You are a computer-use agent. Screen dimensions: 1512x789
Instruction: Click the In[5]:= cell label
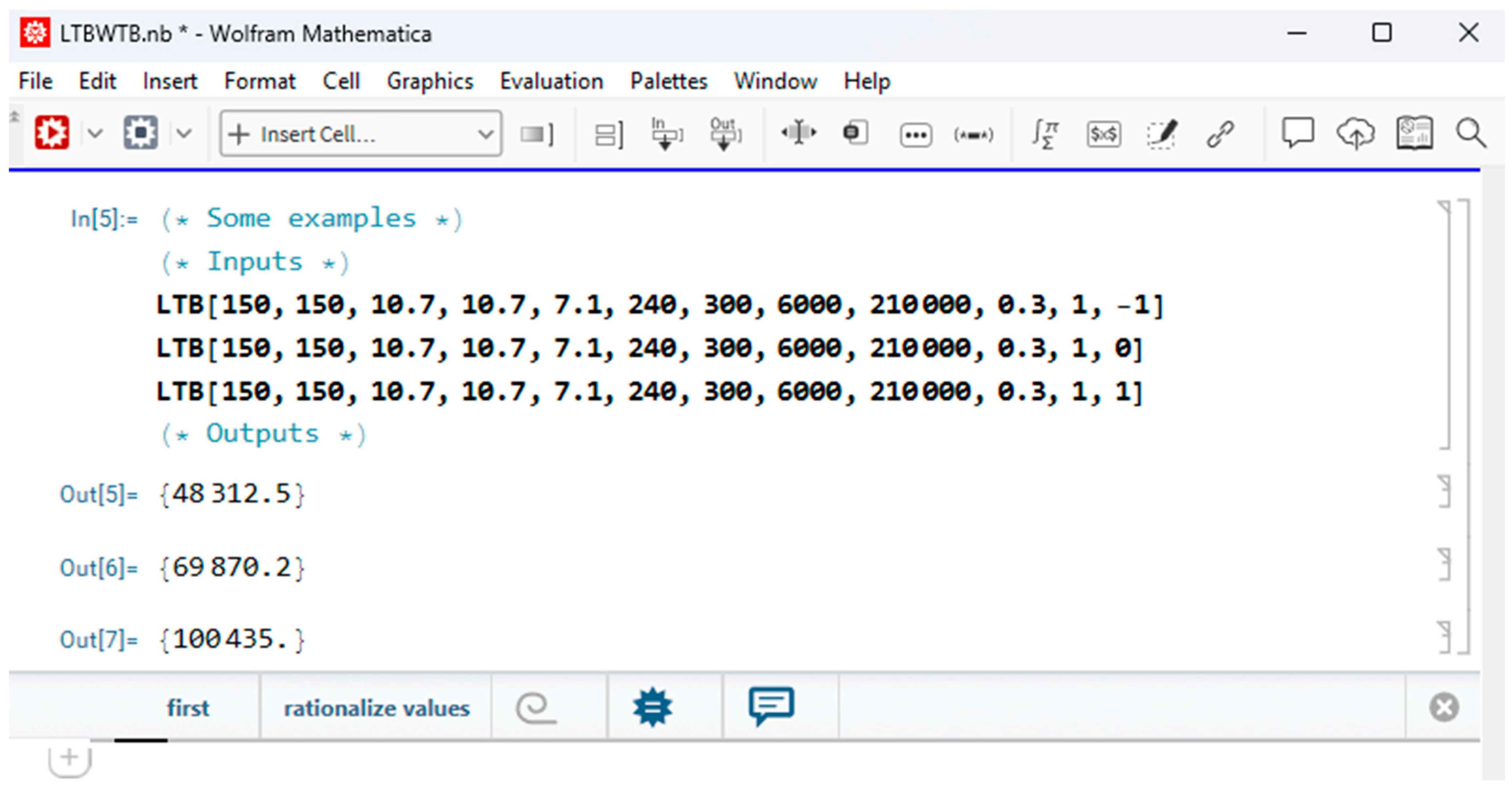pyautogui.click(x=104, y=219)
